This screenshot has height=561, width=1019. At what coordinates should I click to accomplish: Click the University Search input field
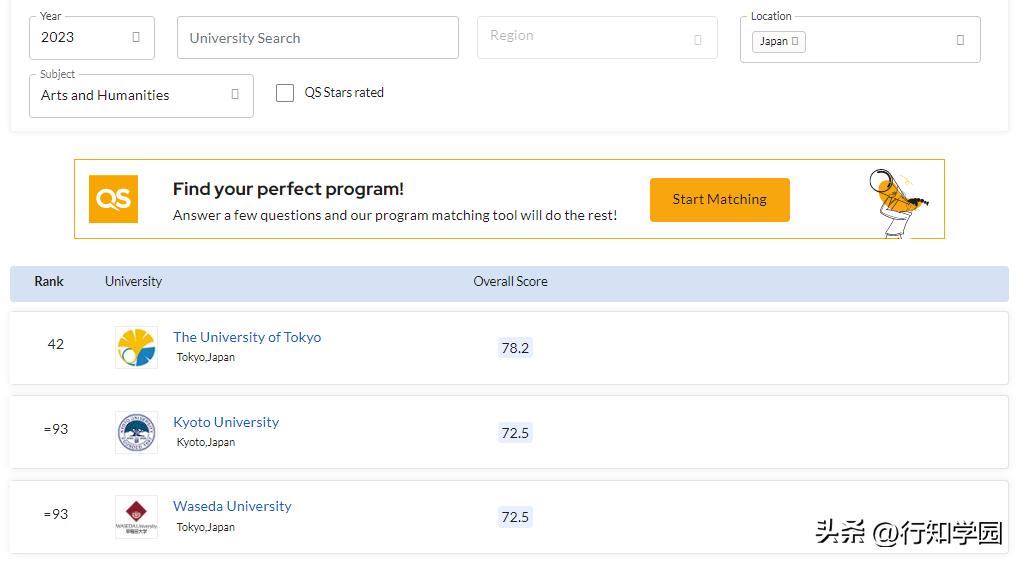click(317, 38)
